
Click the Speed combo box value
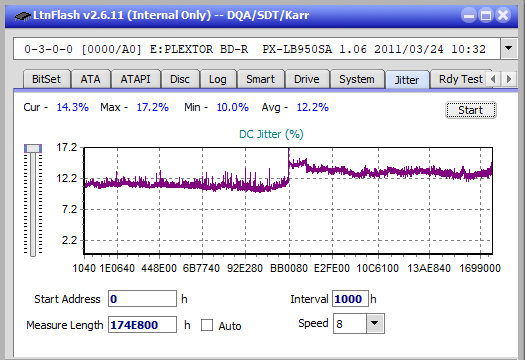tap(350, 323)
